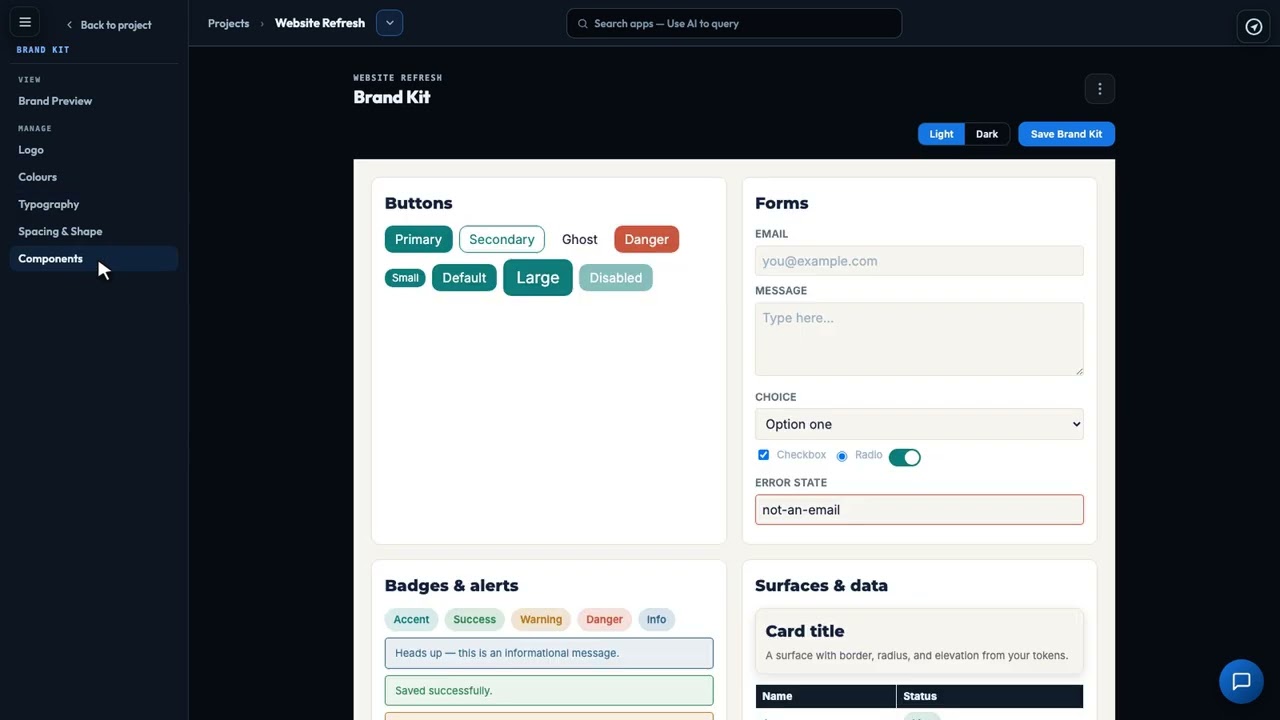1280x720 pixels.
Task: Click the Default size button
Action: (x=464, y=278)
